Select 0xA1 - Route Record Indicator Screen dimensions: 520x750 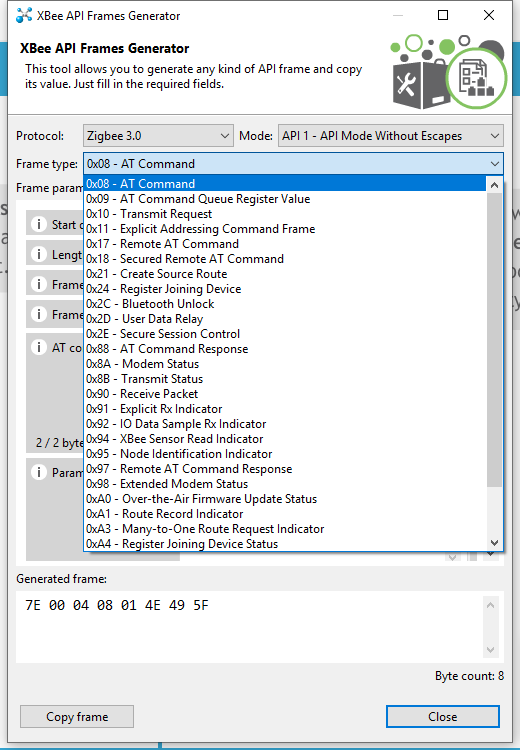click(285, 514)
